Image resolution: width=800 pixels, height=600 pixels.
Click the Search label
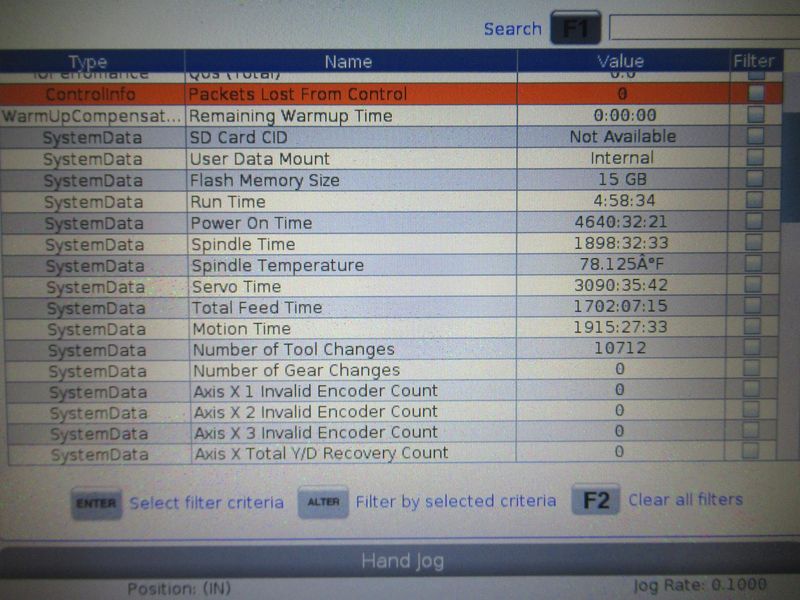pyautogui.click(x=512, y=29)
